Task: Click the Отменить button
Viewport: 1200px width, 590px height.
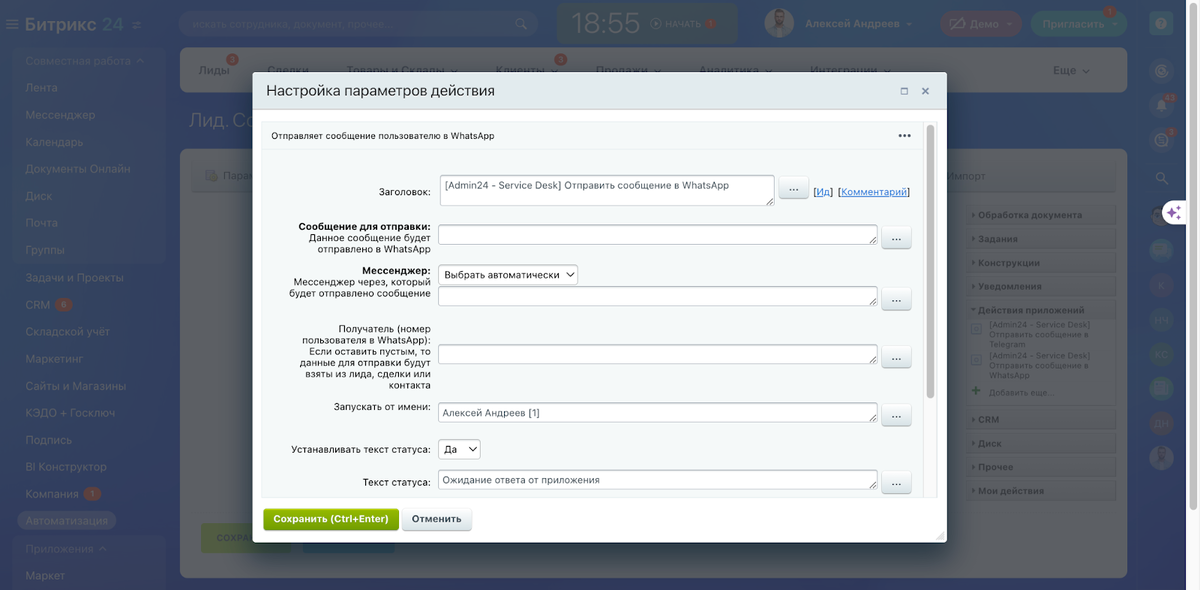Action: pyautogui.click(x=437, y=519)
